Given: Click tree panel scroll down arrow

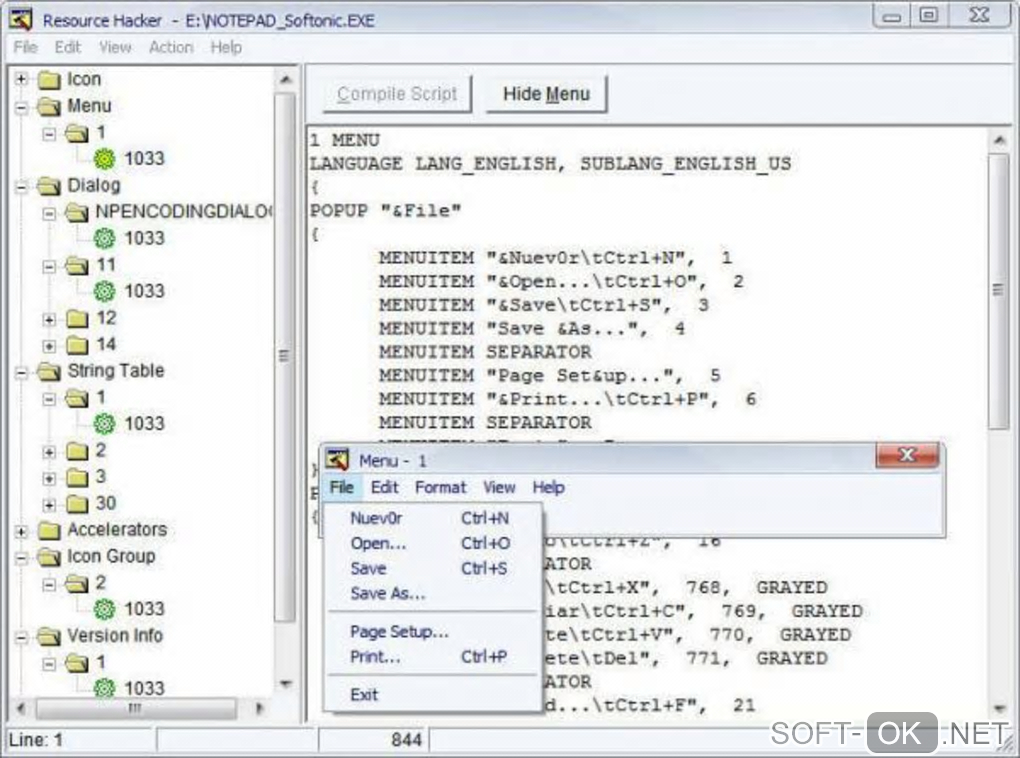Looking at the screenshot, I should click(285, 684).
